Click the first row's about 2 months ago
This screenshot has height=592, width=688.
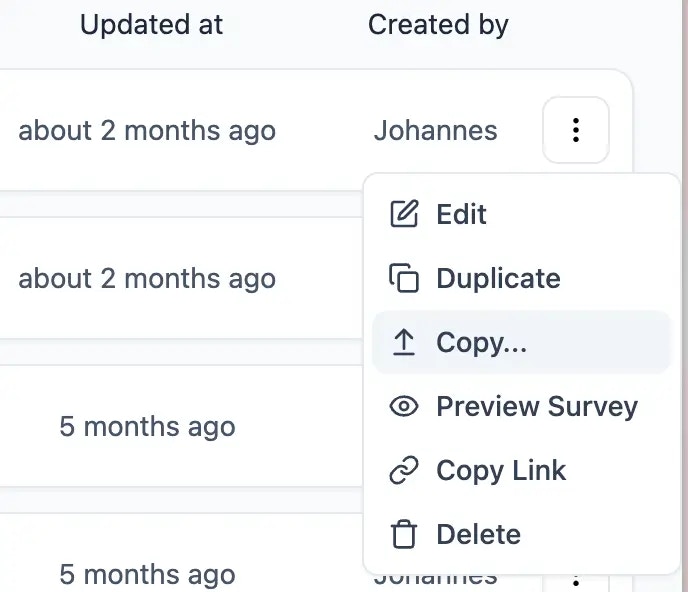[147, 131]
